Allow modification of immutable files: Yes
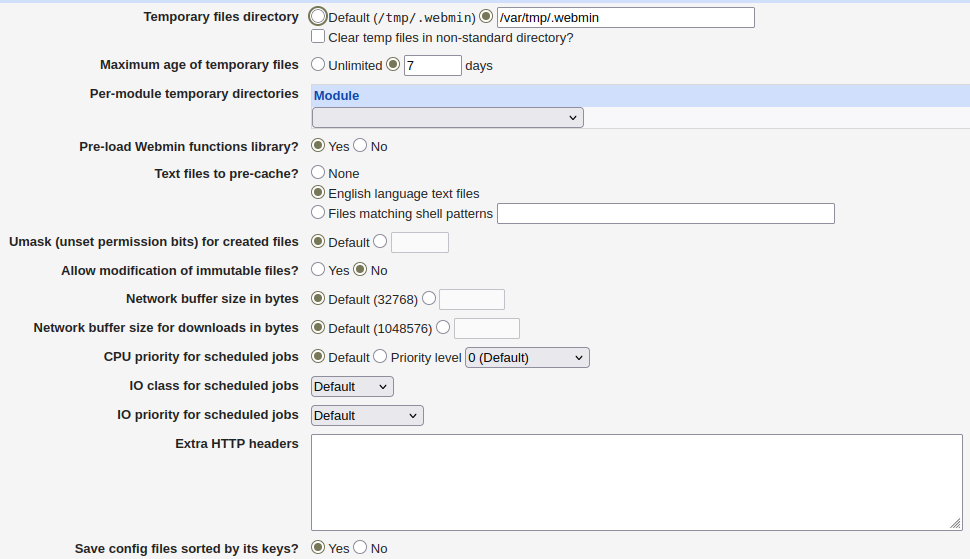 pyautogui.click(x=318, y=269)
